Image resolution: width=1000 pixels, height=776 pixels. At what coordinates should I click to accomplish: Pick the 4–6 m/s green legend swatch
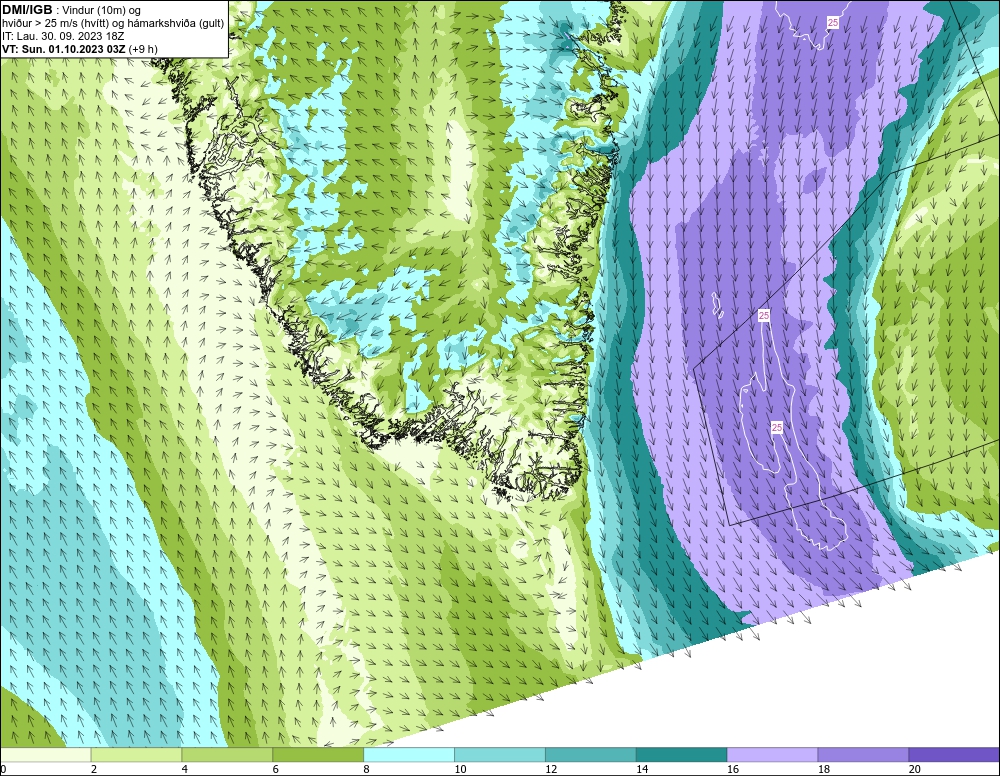[x=227, y=755]
